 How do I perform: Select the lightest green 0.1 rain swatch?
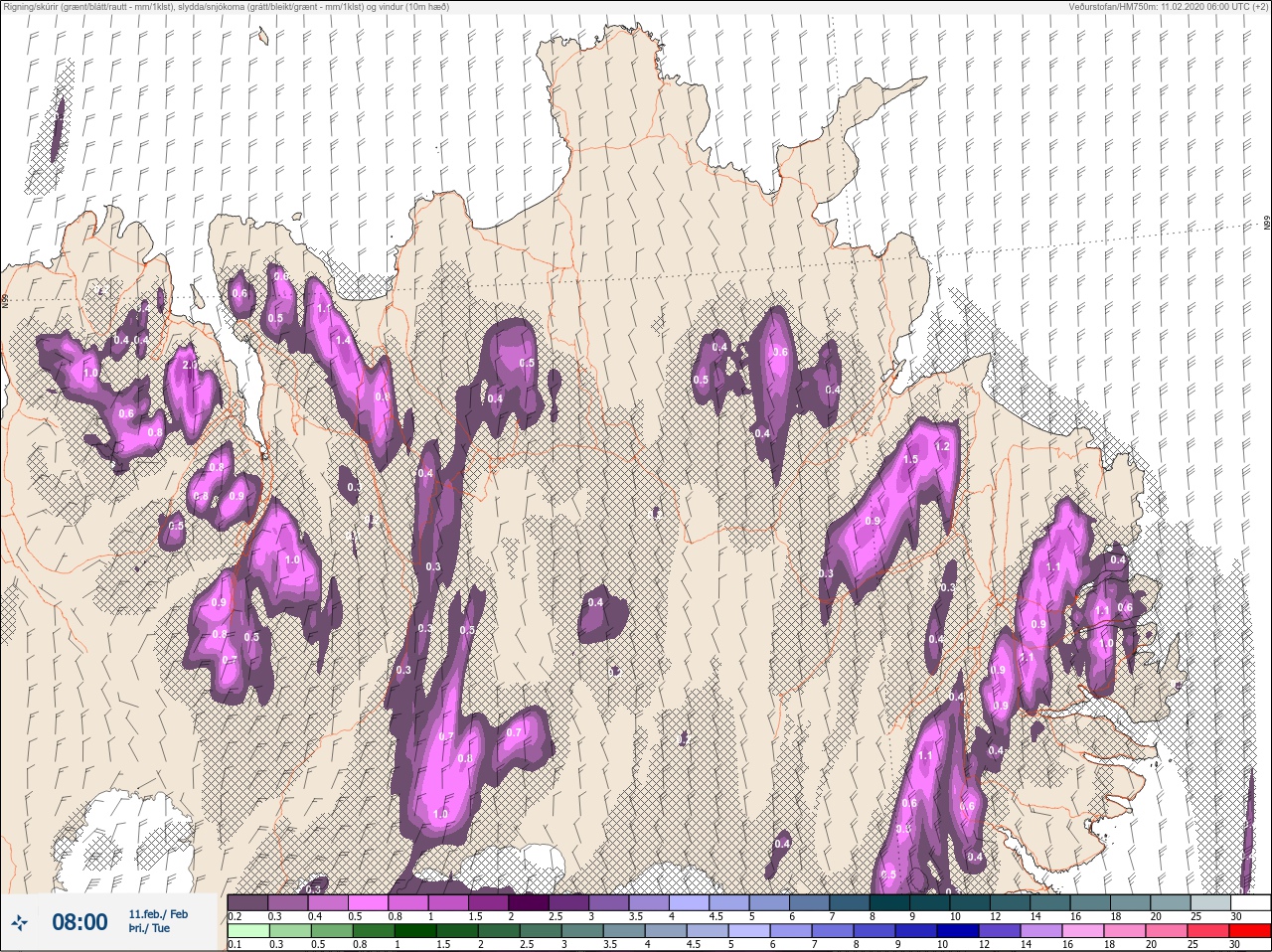(x=247, y=931)
